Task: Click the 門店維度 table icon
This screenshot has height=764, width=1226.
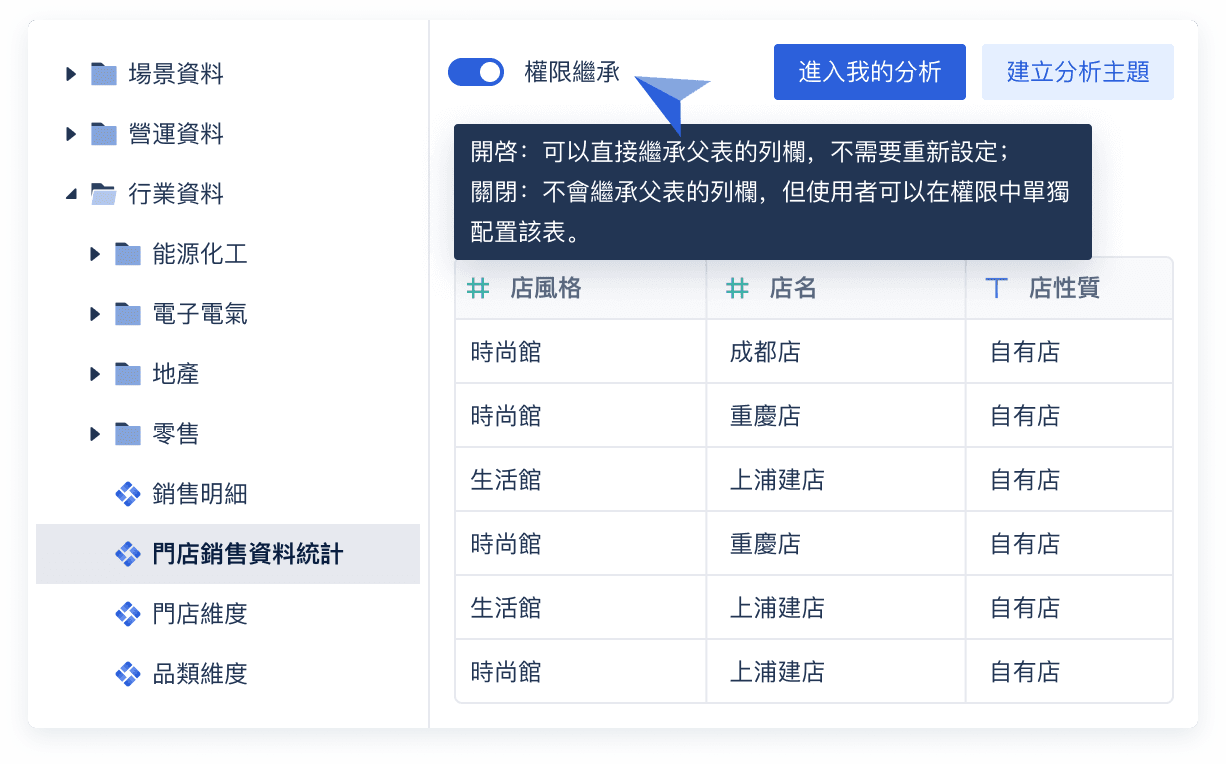Action: click(128, 614)
